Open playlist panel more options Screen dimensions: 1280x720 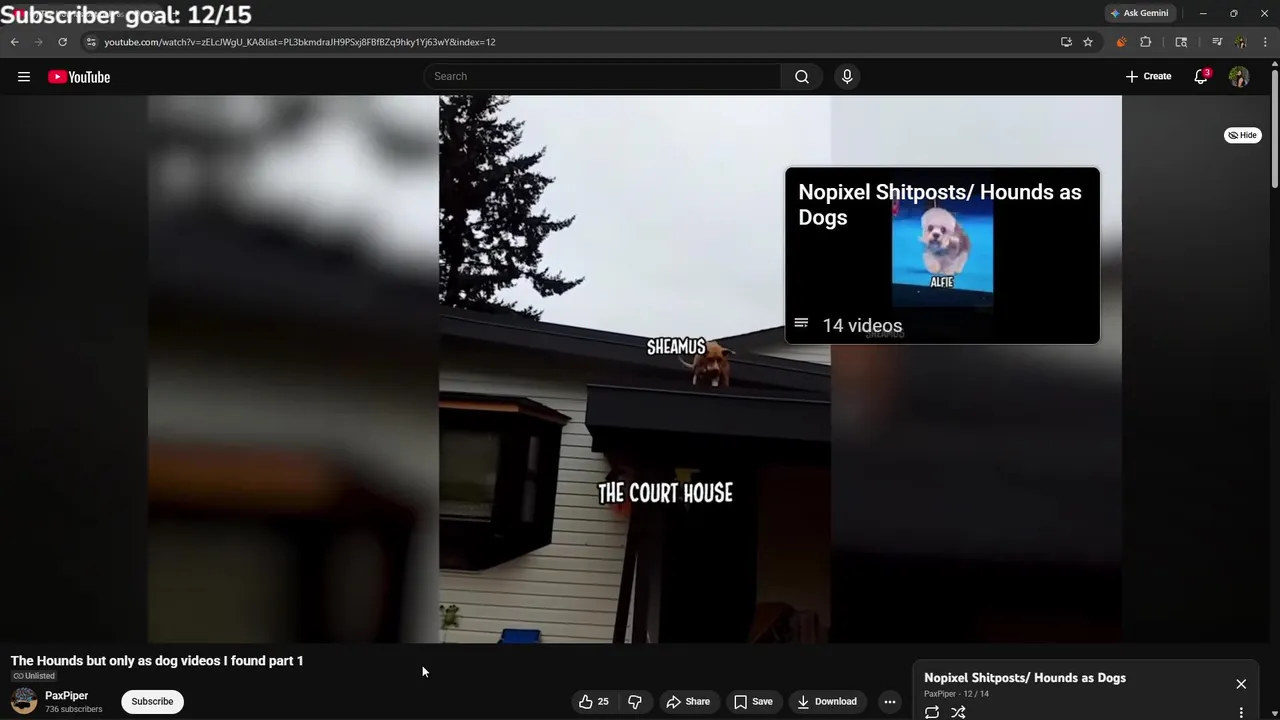point(1241,713)
